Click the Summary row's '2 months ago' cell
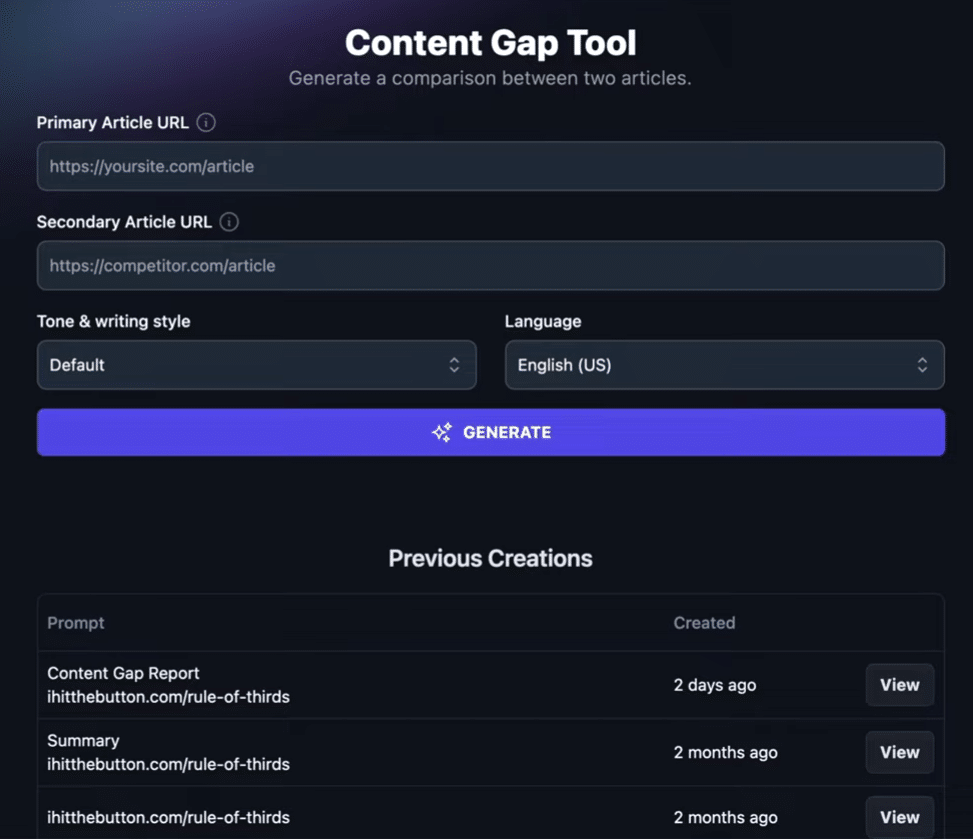 pos(725,752)
